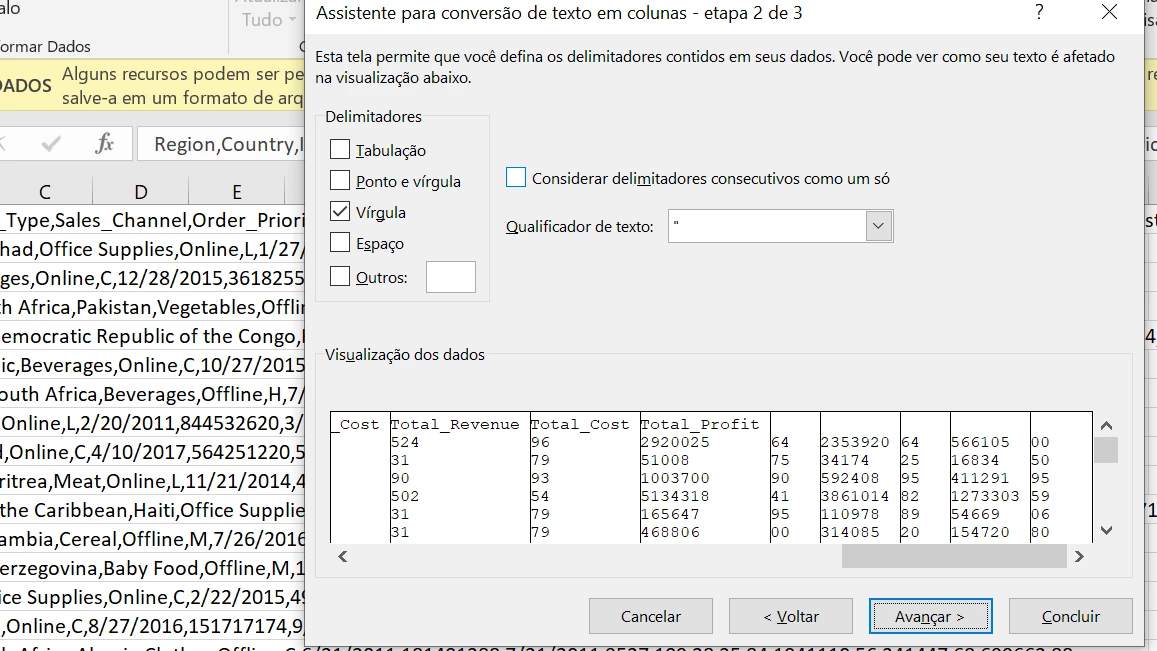
Task: Click the Voltar button
Action: (791, 616)
